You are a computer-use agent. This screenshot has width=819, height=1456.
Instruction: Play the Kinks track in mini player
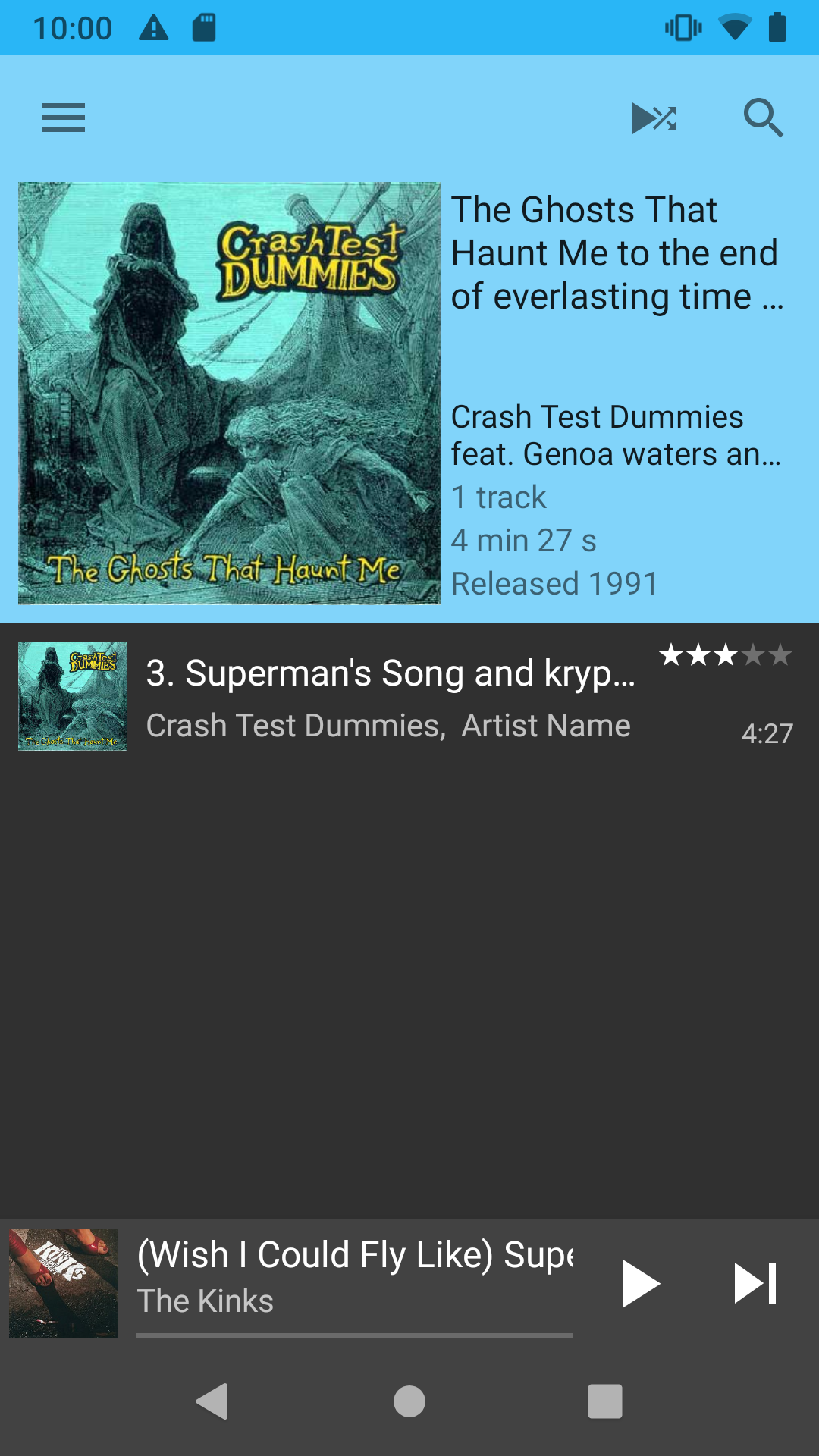pos(641,1283)
